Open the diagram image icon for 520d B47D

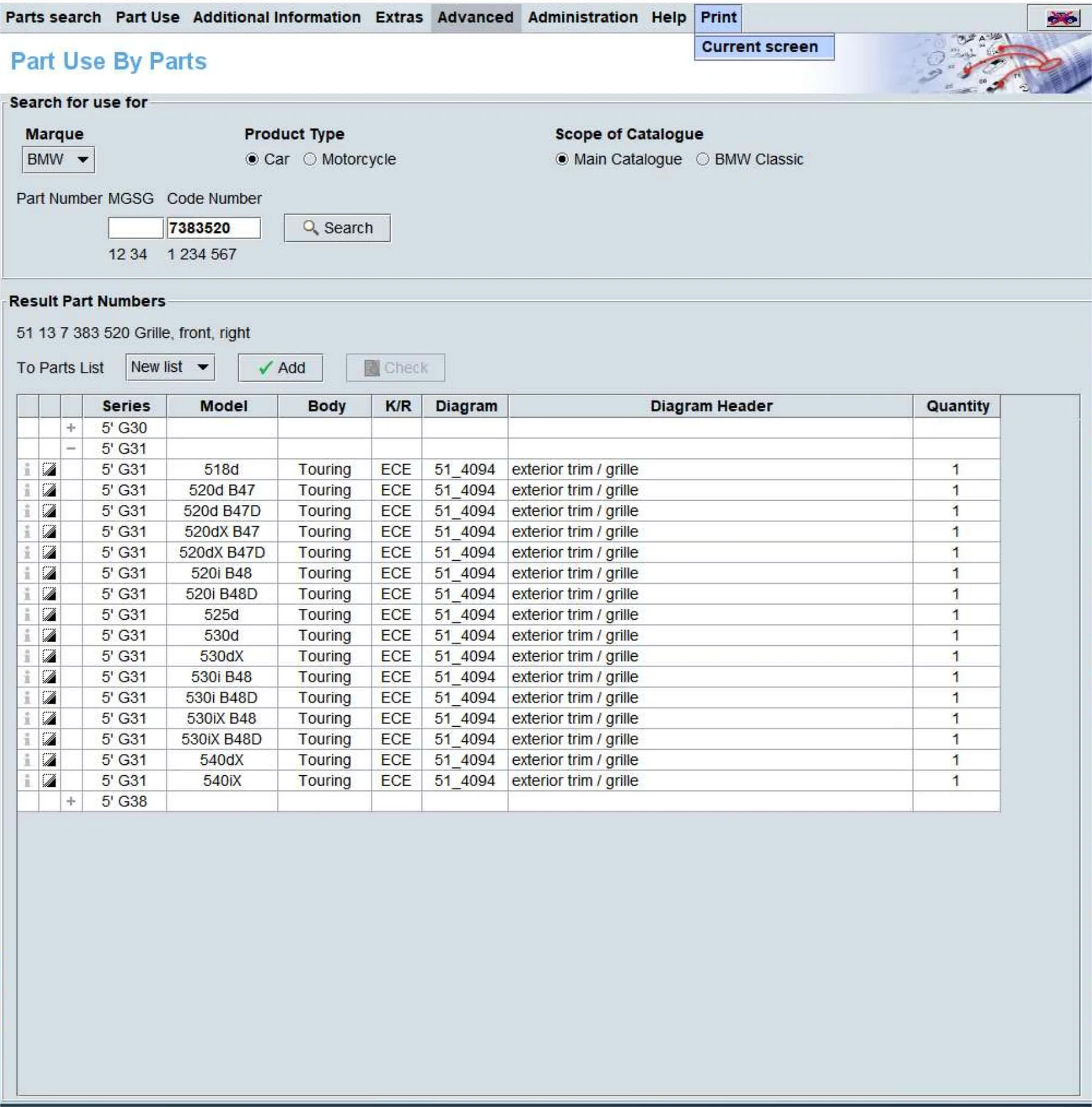49,511
